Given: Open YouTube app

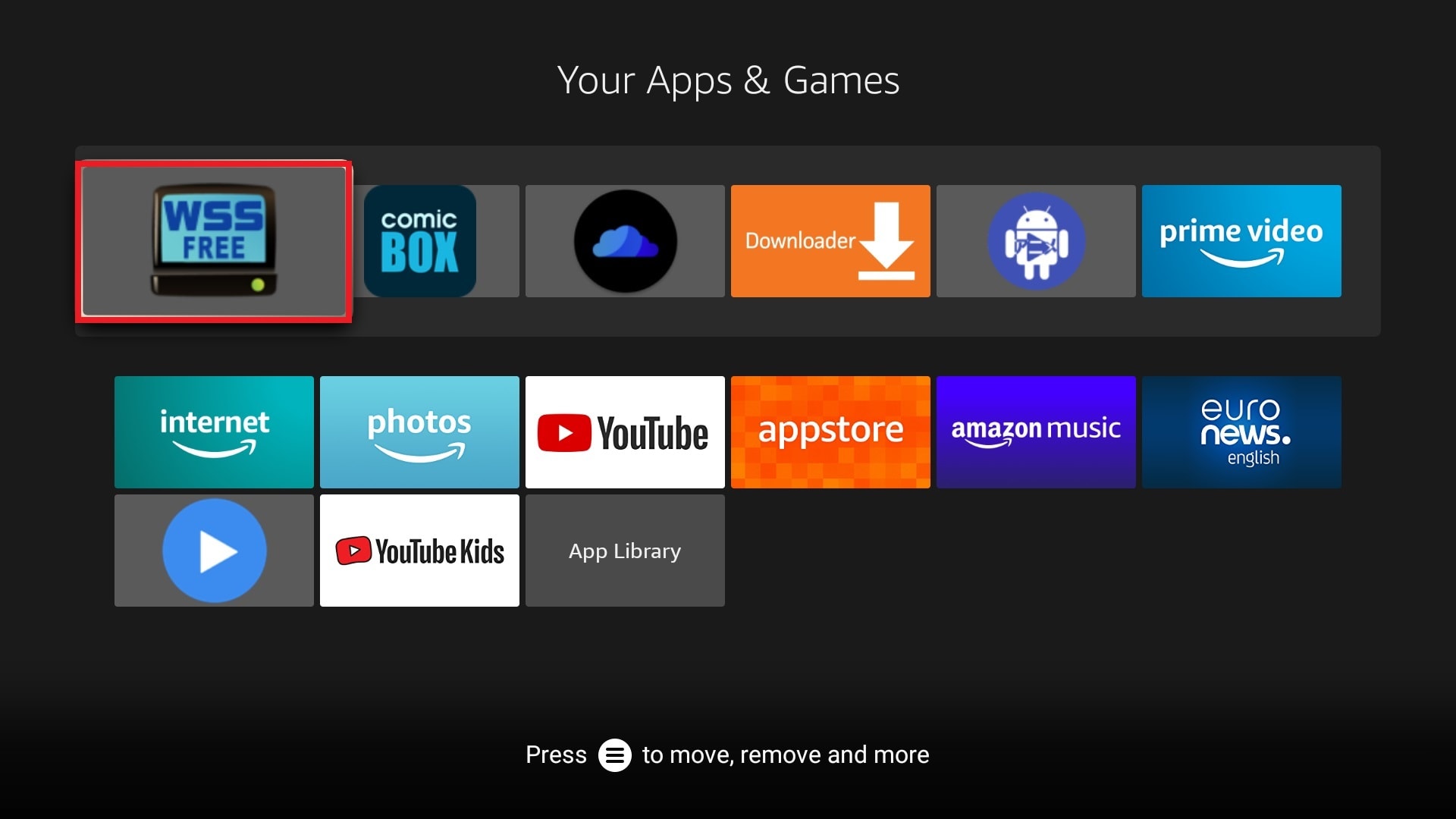Looking at the screenshot, I should (625, 431).
